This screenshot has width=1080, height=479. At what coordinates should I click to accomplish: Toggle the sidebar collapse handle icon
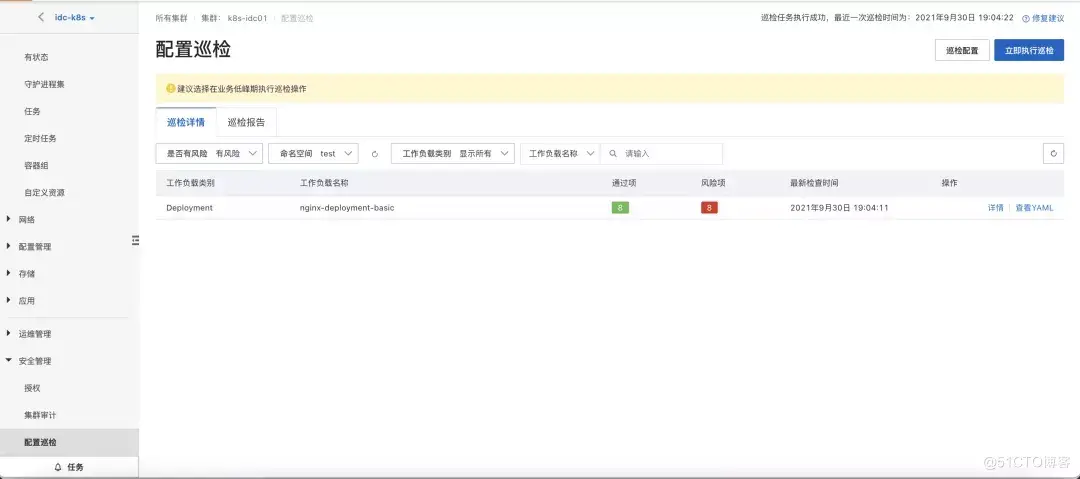pos(136,240)
